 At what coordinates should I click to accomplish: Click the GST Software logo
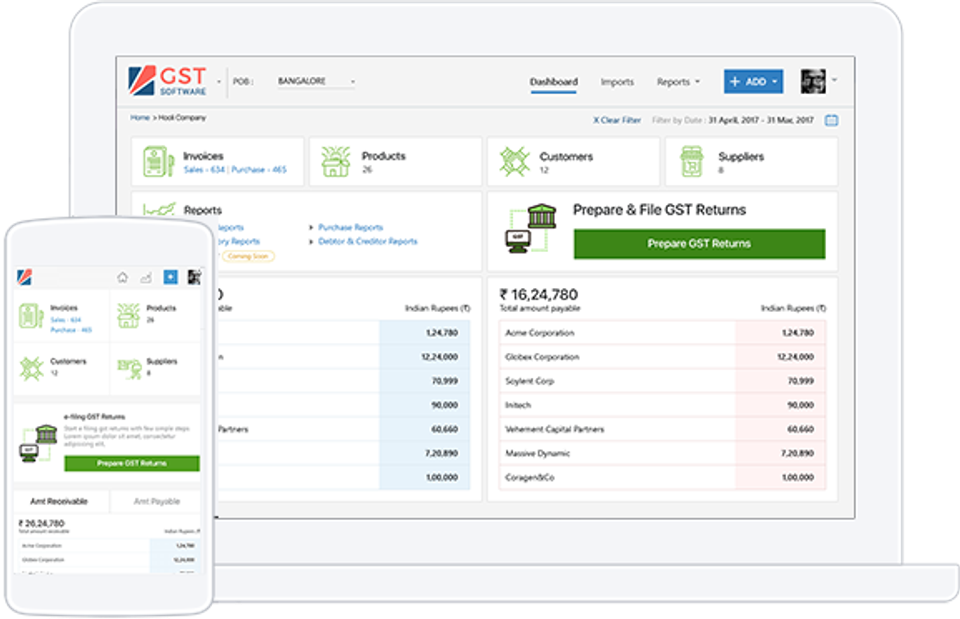point(168,82)
